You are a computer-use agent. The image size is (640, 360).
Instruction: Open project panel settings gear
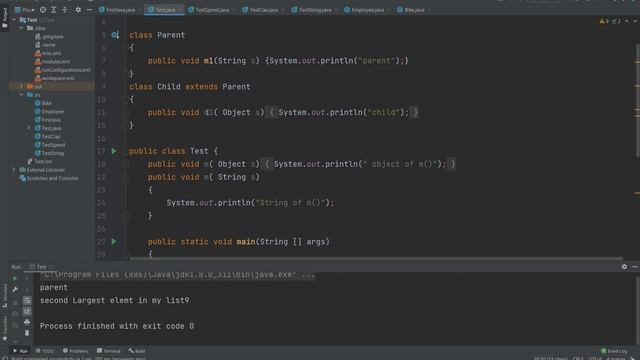pos(78,10)
